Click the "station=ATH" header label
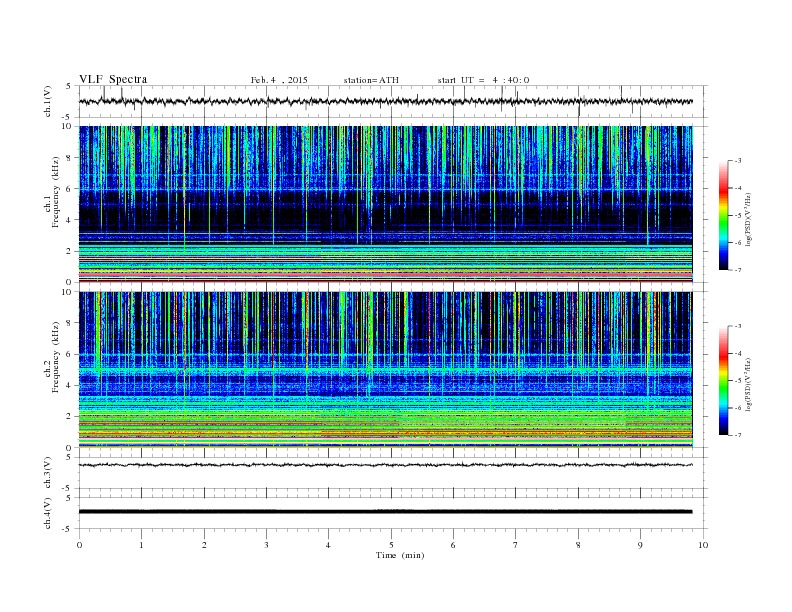792x612 pixels. click(x=371, y=80)
